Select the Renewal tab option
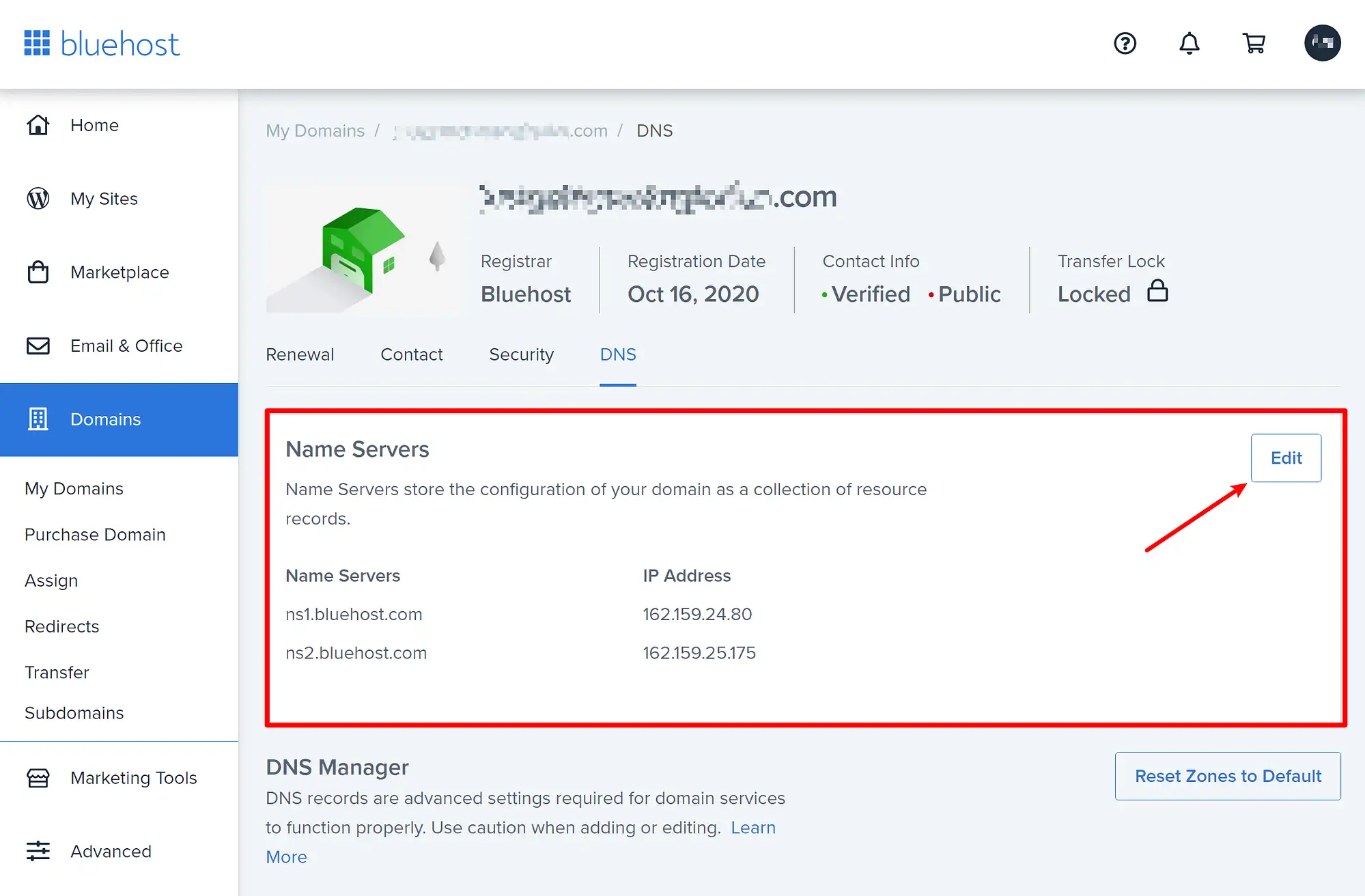The height and width of the screenshot is (896, 1365). [300, 354]
